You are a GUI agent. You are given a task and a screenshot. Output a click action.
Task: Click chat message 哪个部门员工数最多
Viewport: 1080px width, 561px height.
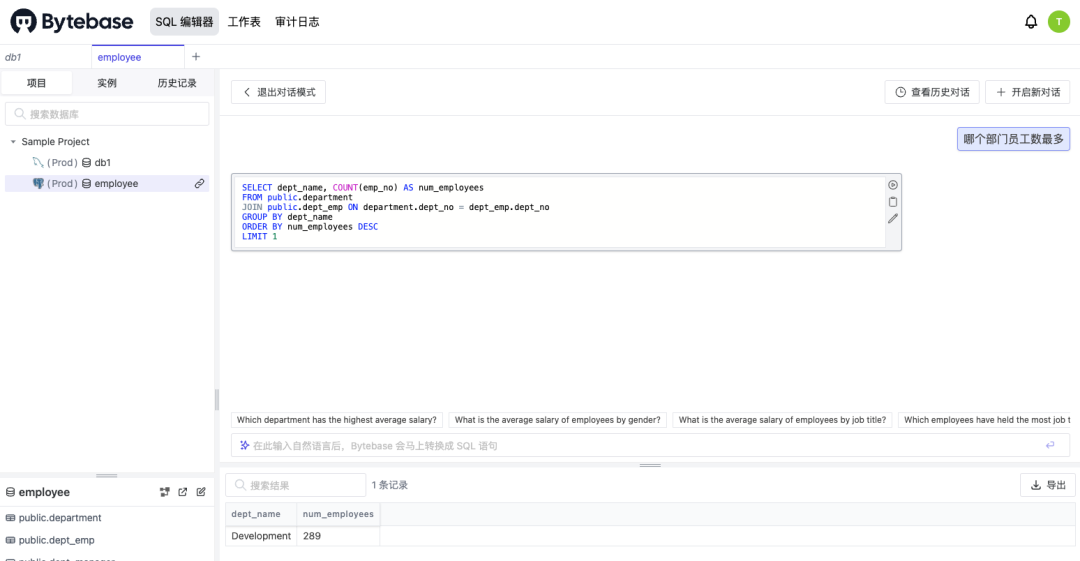pos(1013,139)
